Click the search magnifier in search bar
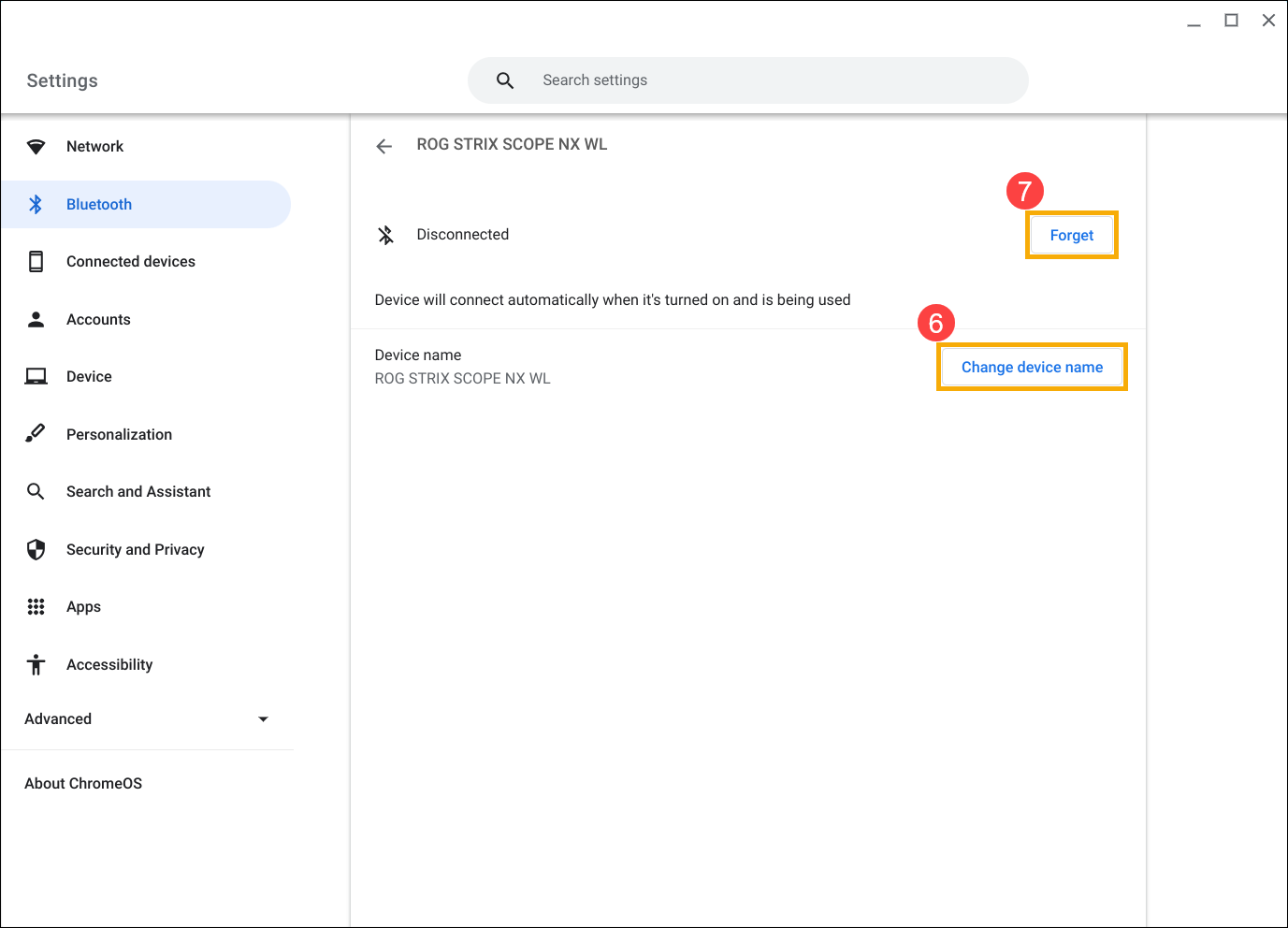This screenshot has height=928, width=1288. point(505,80)
